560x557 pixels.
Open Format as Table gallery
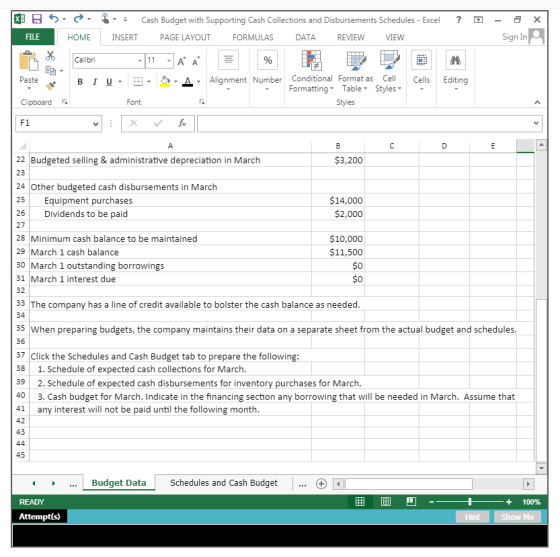click(356, 71)
